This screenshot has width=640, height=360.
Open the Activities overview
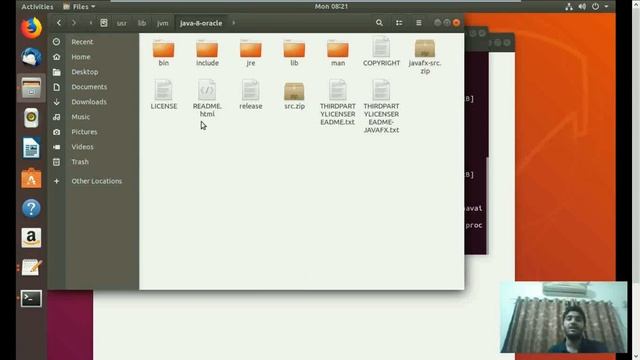pos(37,7)
